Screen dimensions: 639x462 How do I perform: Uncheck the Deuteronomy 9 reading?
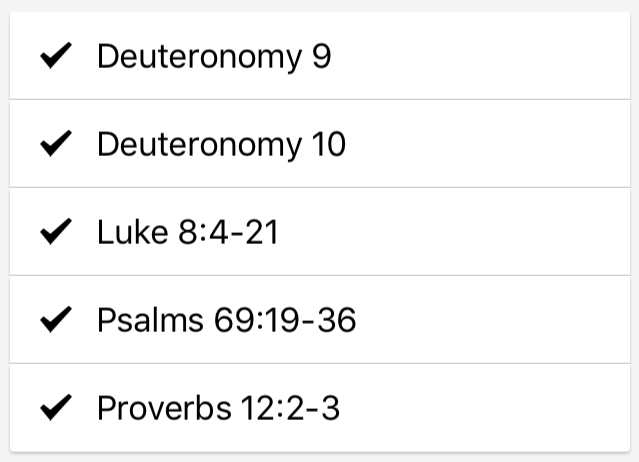pos(55,57)
